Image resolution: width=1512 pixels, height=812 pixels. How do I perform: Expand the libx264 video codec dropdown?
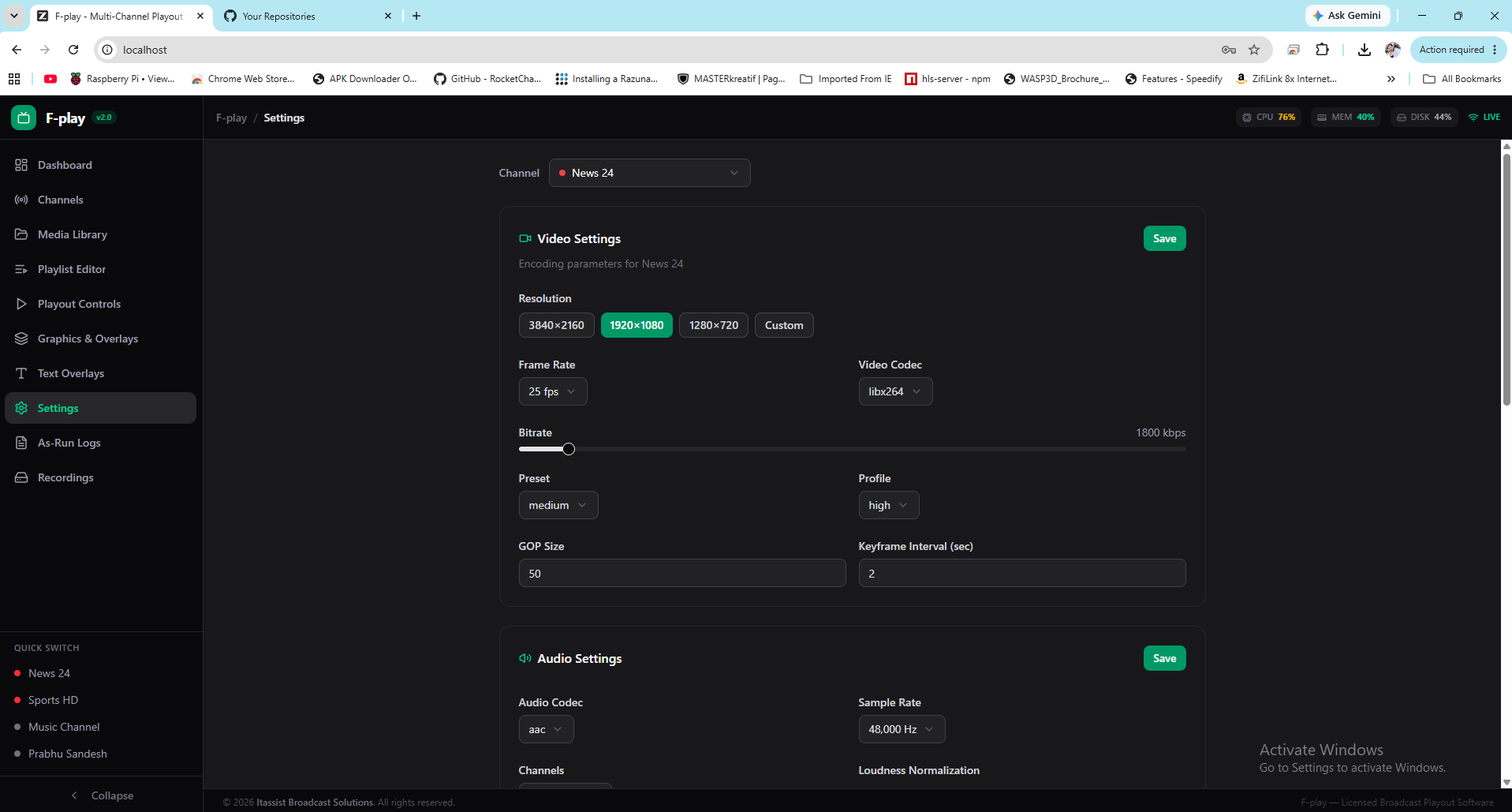tap(895, 391)
